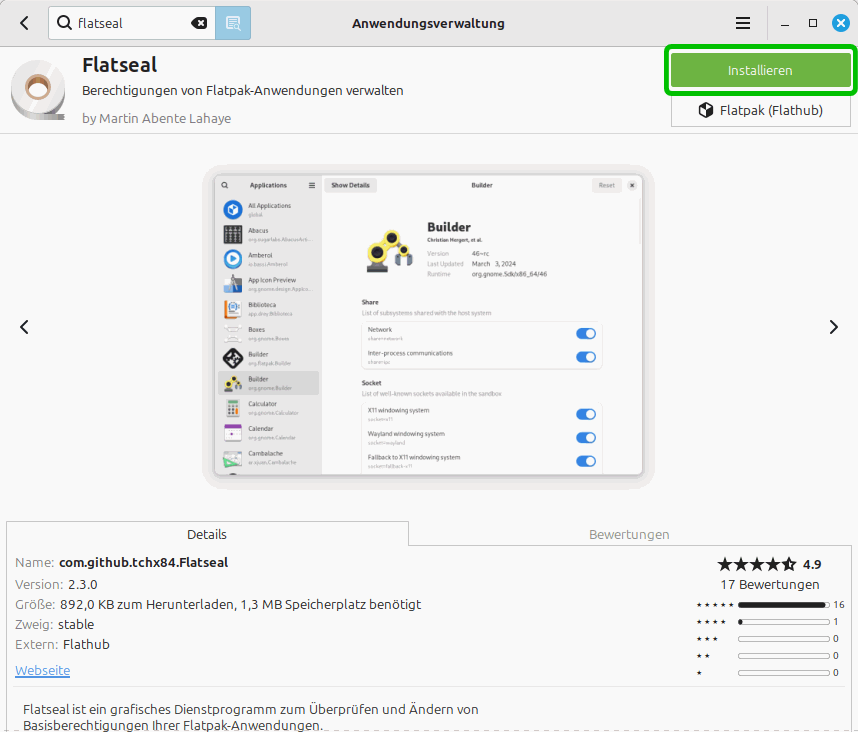Click the five-star rating bar
The image size is (858, 732).
782,605
